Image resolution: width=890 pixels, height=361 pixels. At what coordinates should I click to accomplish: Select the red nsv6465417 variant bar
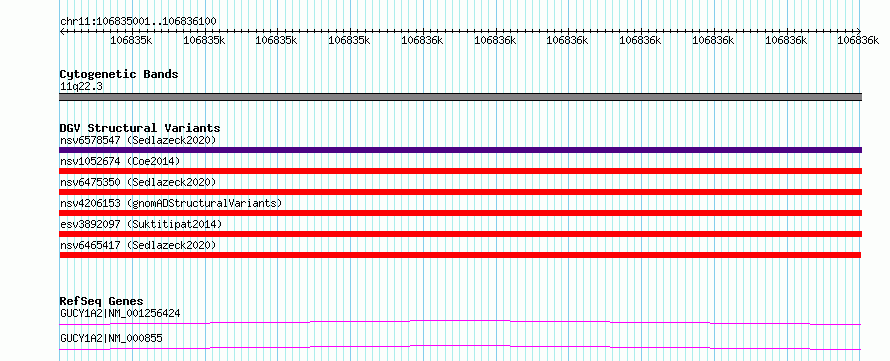pos(460,255)
